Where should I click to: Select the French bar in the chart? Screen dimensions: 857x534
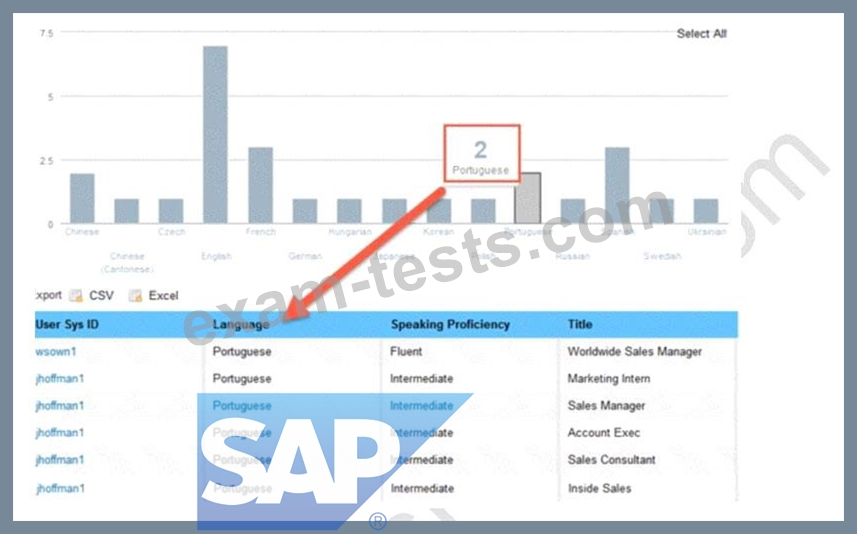coord(261,185)
